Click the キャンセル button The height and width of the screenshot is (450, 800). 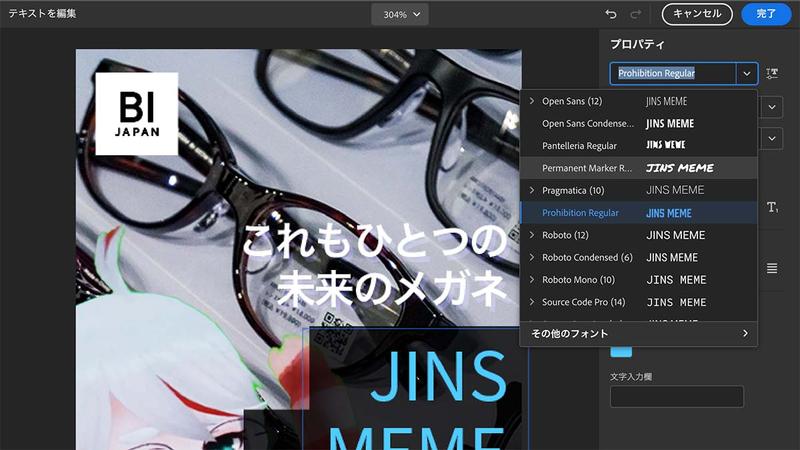[697, 14]
